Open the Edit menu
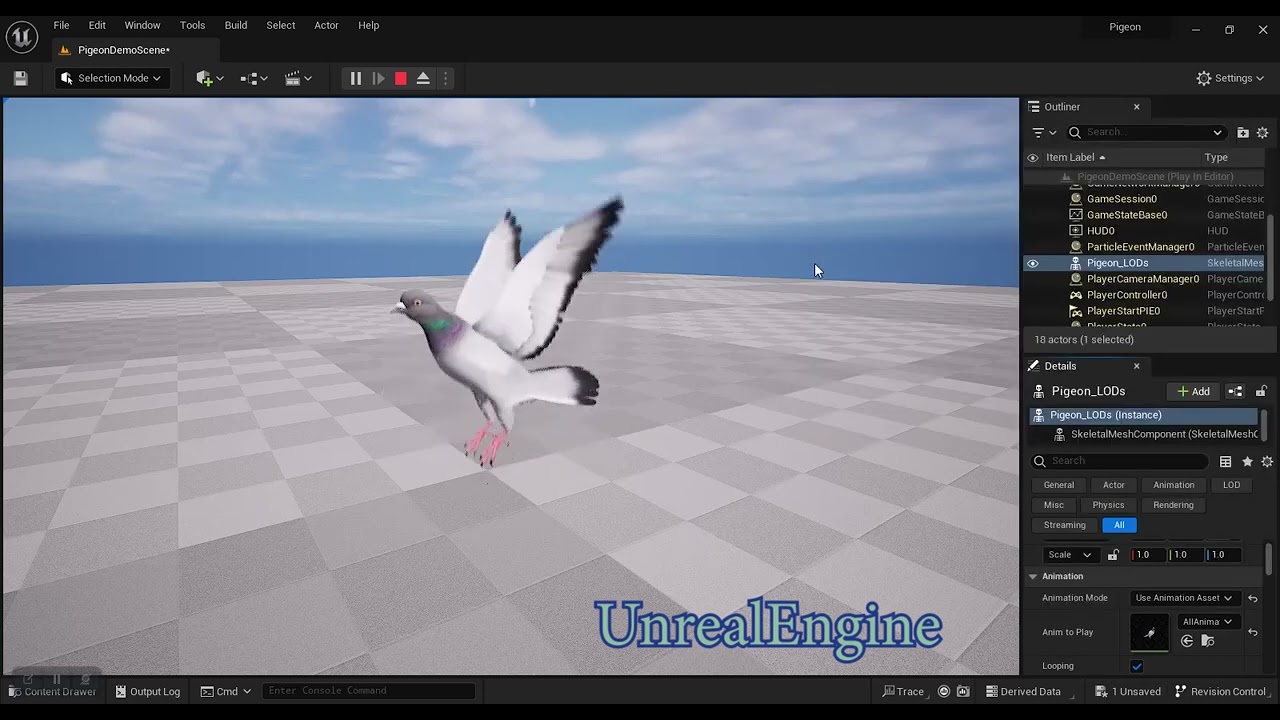The width and height of the screenshot is (1280, 720). (97, 25)
